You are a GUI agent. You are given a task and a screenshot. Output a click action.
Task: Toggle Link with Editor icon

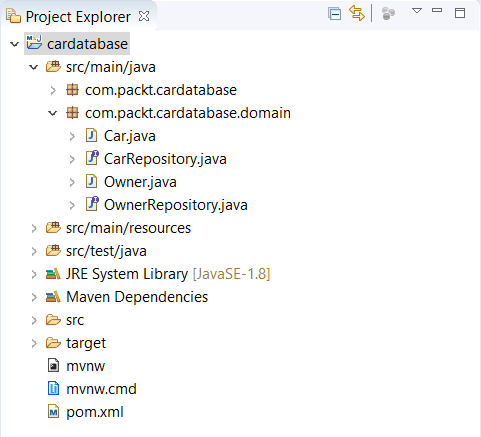(357, 14)
